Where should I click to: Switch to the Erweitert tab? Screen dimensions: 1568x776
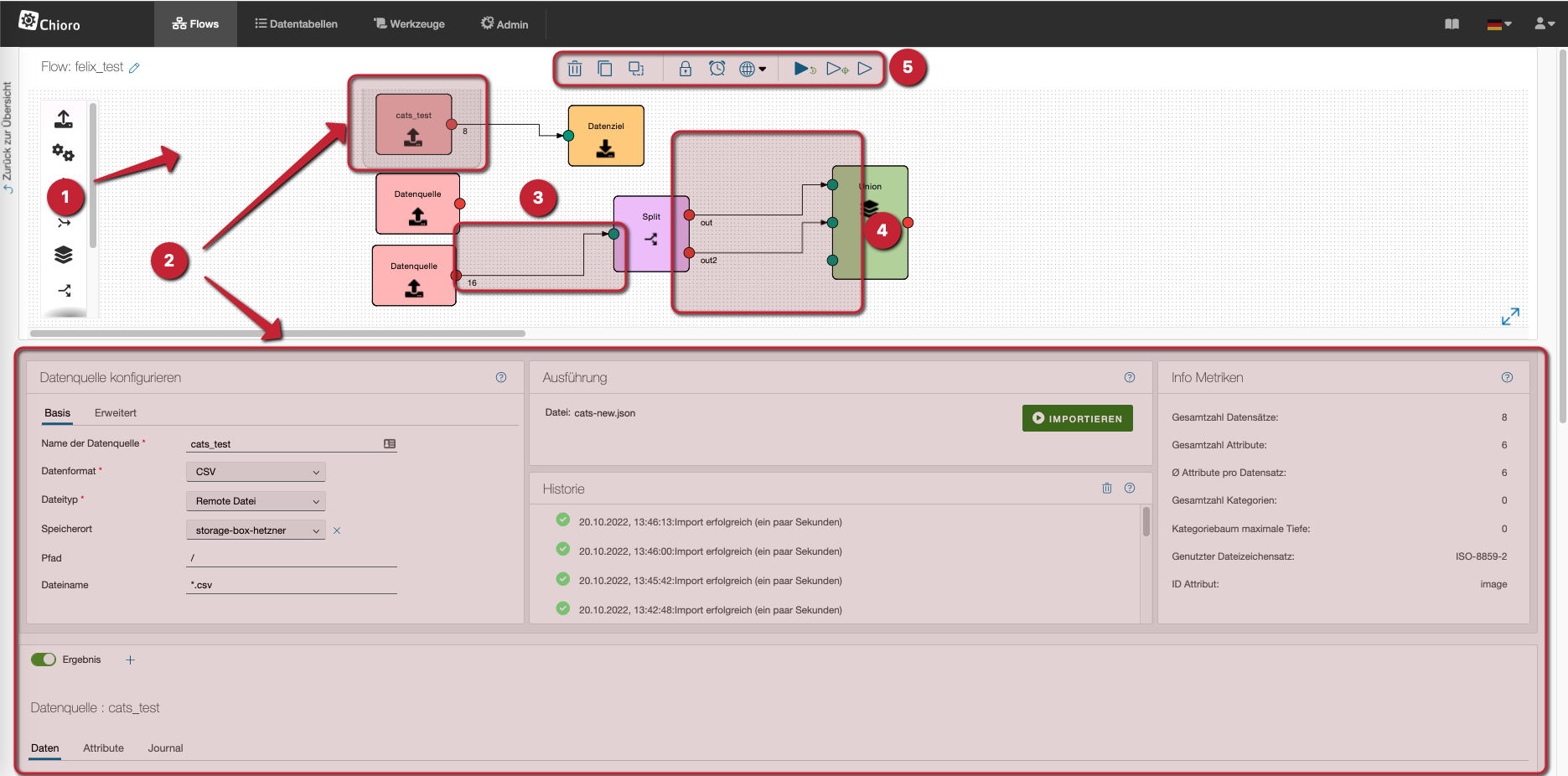pos(116,413)
